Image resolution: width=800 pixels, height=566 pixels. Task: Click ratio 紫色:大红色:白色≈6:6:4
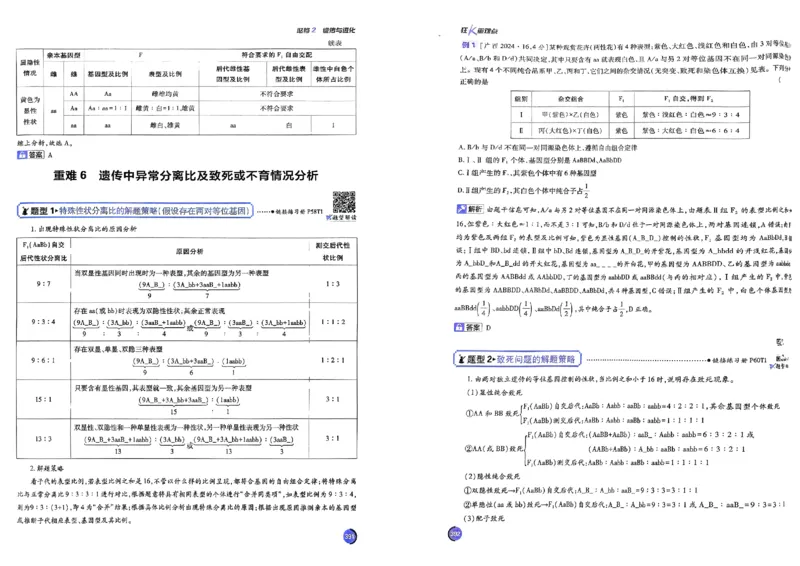(x=690, y=131)
